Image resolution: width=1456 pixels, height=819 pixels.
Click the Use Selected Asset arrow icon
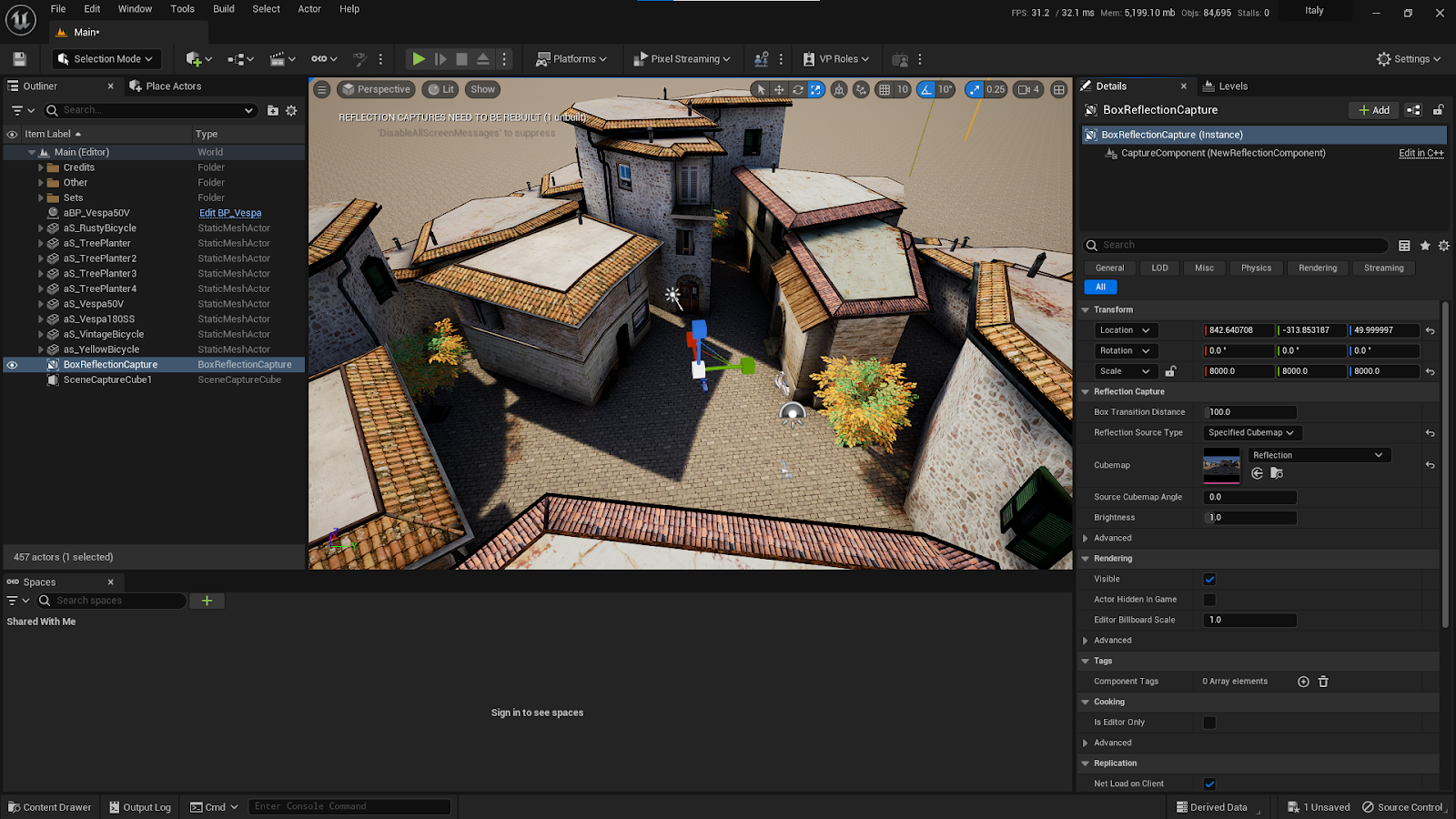coord(1257,473)
